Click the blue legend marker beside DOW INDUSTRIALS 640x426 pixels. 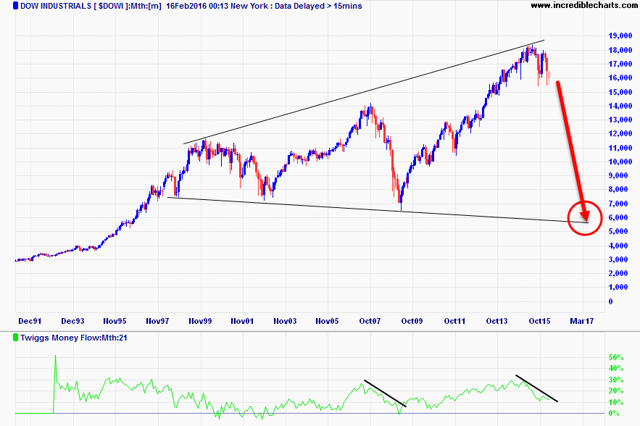coord(16,6)
